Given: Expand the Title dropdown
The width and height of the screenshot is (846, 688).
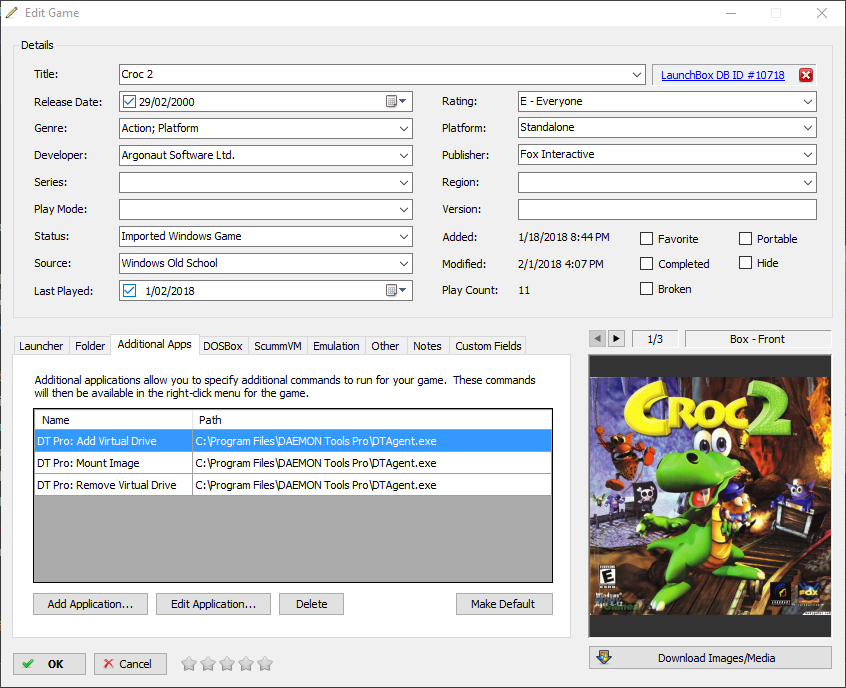Looking at the screenshot, I should pos(637,74).
